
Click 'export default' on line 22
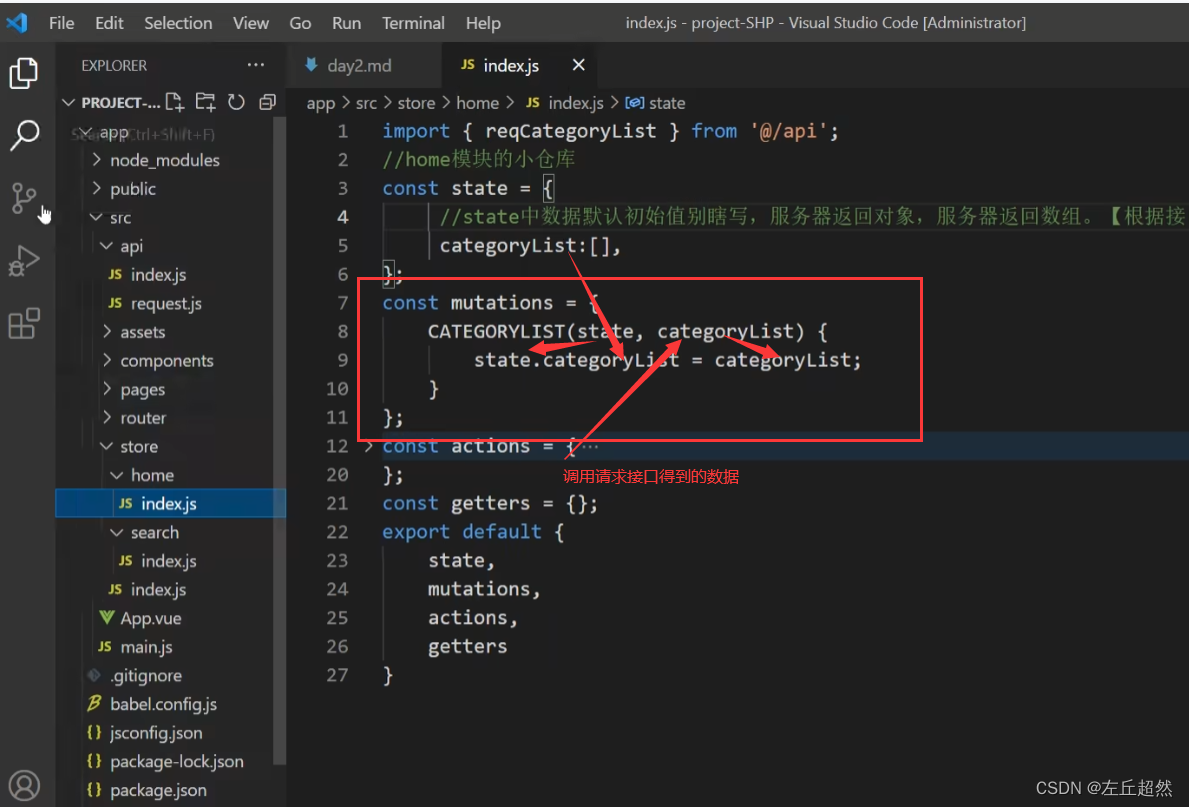tap(462, 532)
